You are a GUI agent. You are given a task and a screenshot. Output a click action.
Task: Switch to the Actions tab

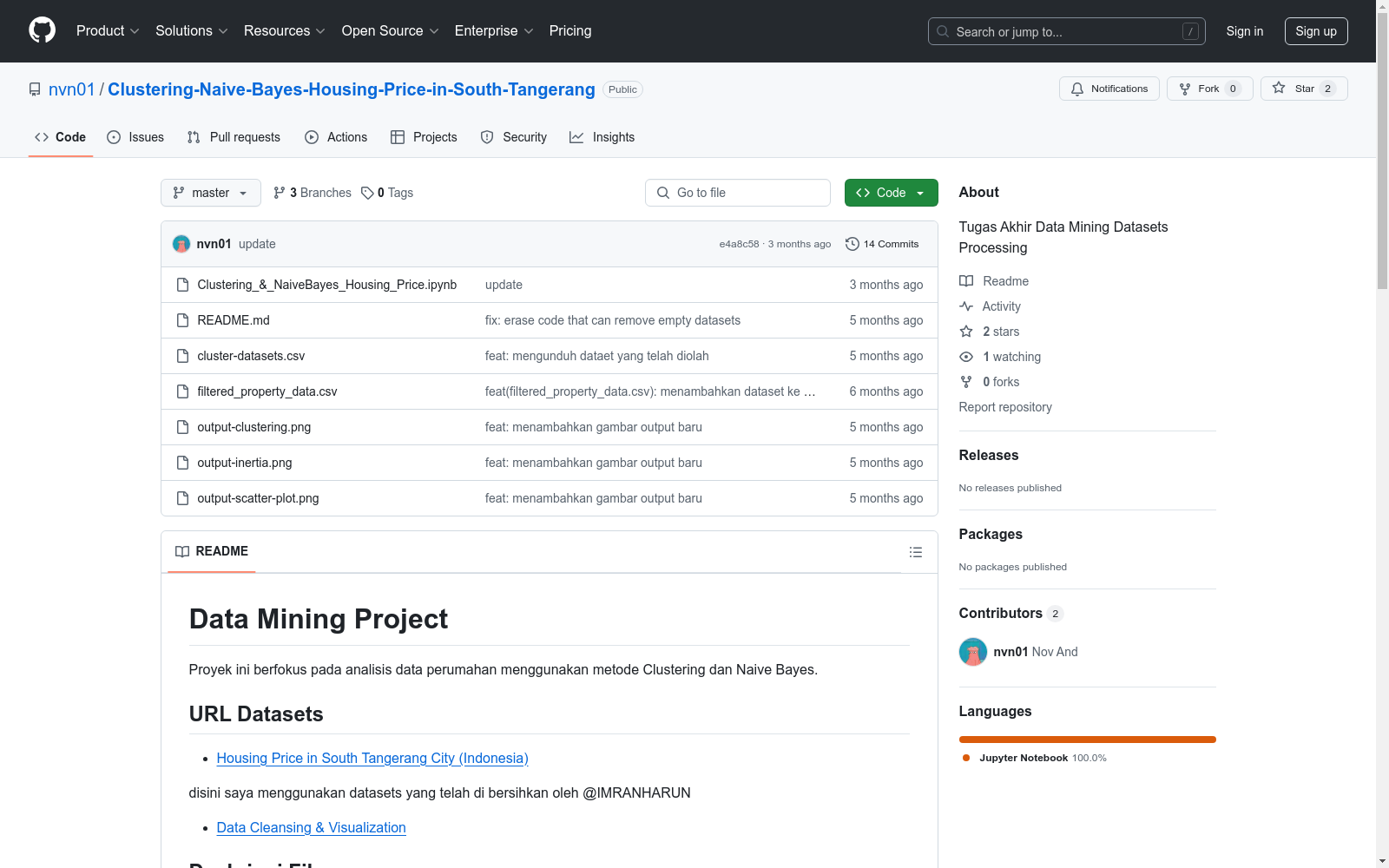pyautogui.click(x=336, y=137)
